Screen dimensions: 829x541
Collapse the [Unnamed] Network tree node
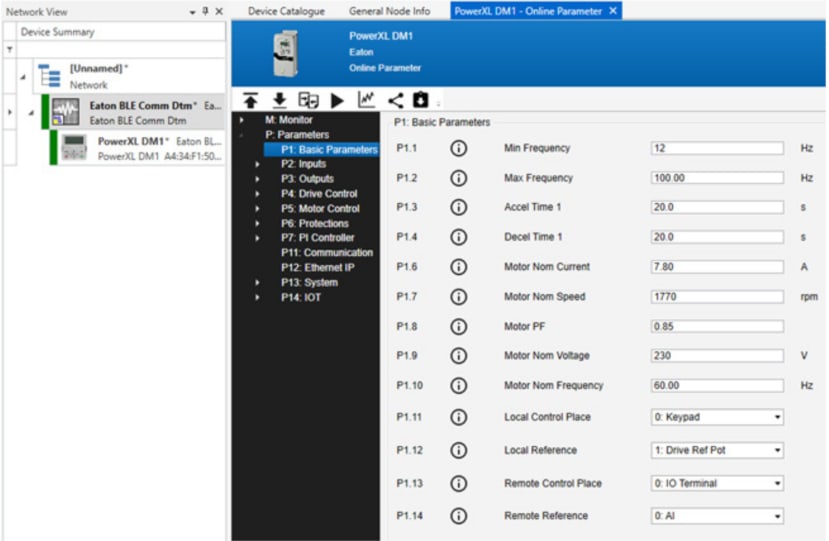pos(23,77)
